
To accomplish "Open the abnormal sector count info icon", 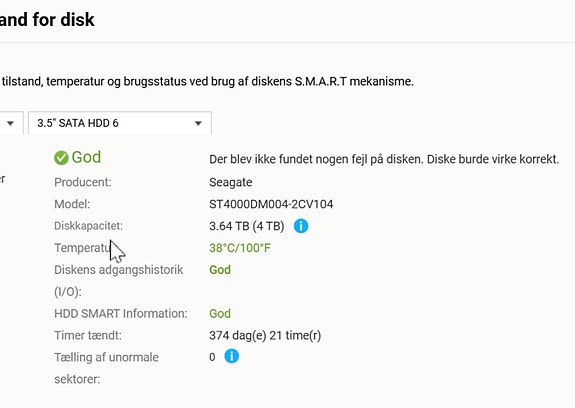I will (231, 356).
